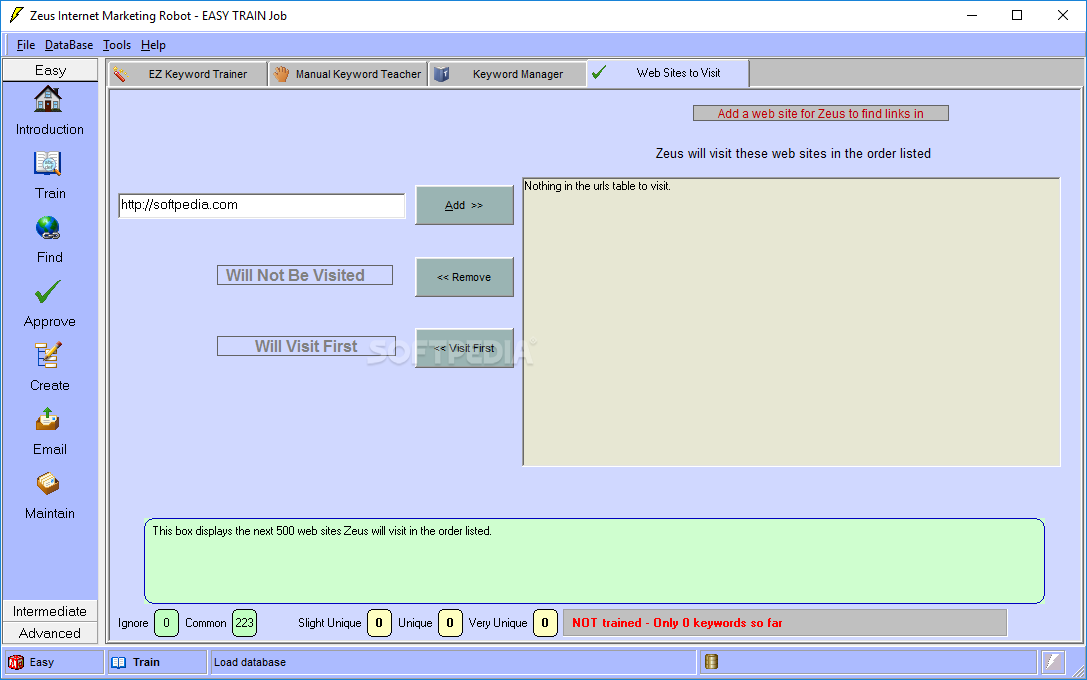1087x680 pixels.
Task: Click the Load database status text
Action: (x=250, y=663)
